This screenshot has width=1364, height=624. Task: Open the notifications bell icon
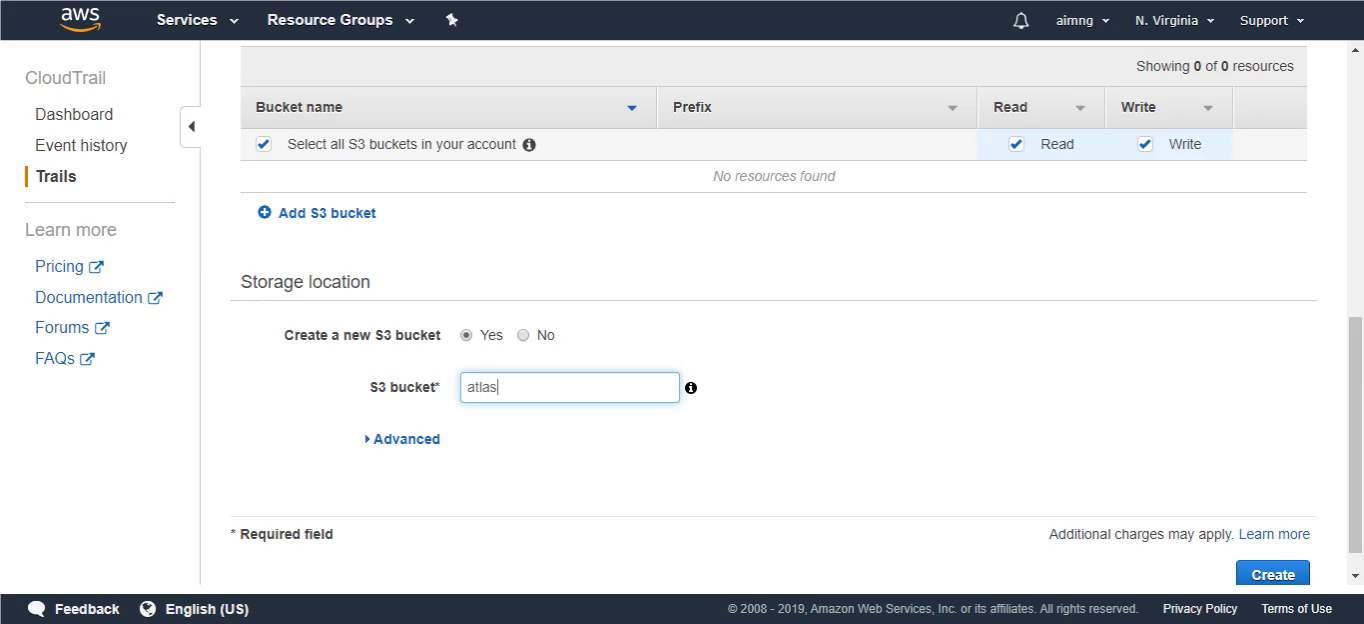click(1021, 20)
